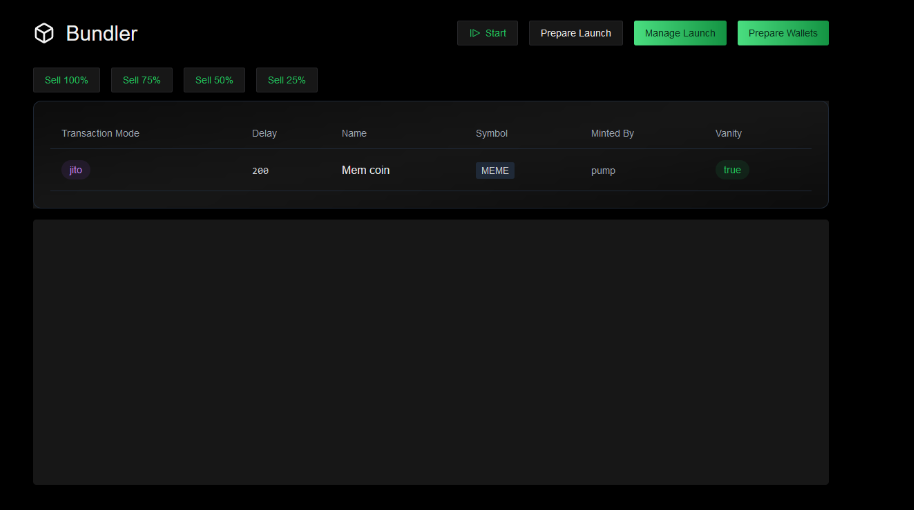
Task: Click the Minted By column header
Action: pyautogui.click(x=612, y=133)
